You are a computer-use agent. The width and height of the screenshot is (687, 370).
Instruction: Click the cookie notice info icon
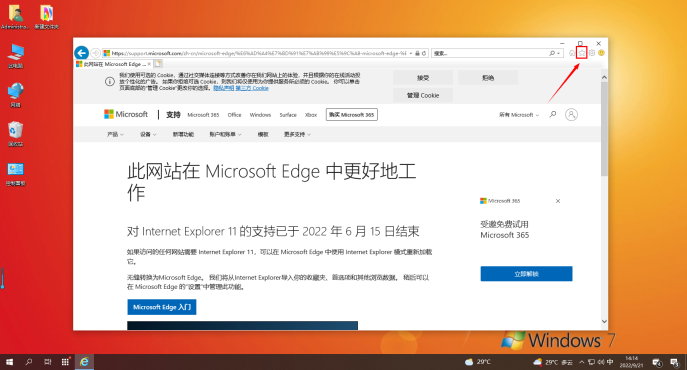tap(110, 82)
